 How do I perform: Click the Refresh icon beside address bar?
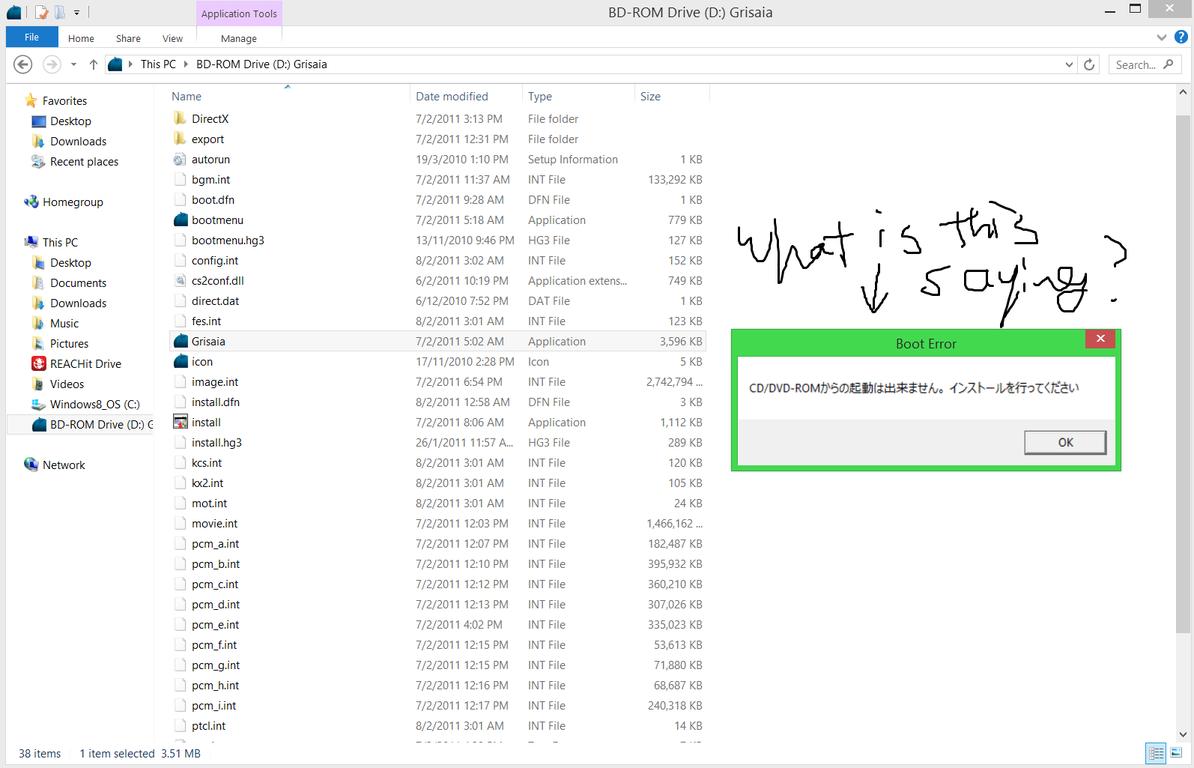click(x=1090, y=64)
